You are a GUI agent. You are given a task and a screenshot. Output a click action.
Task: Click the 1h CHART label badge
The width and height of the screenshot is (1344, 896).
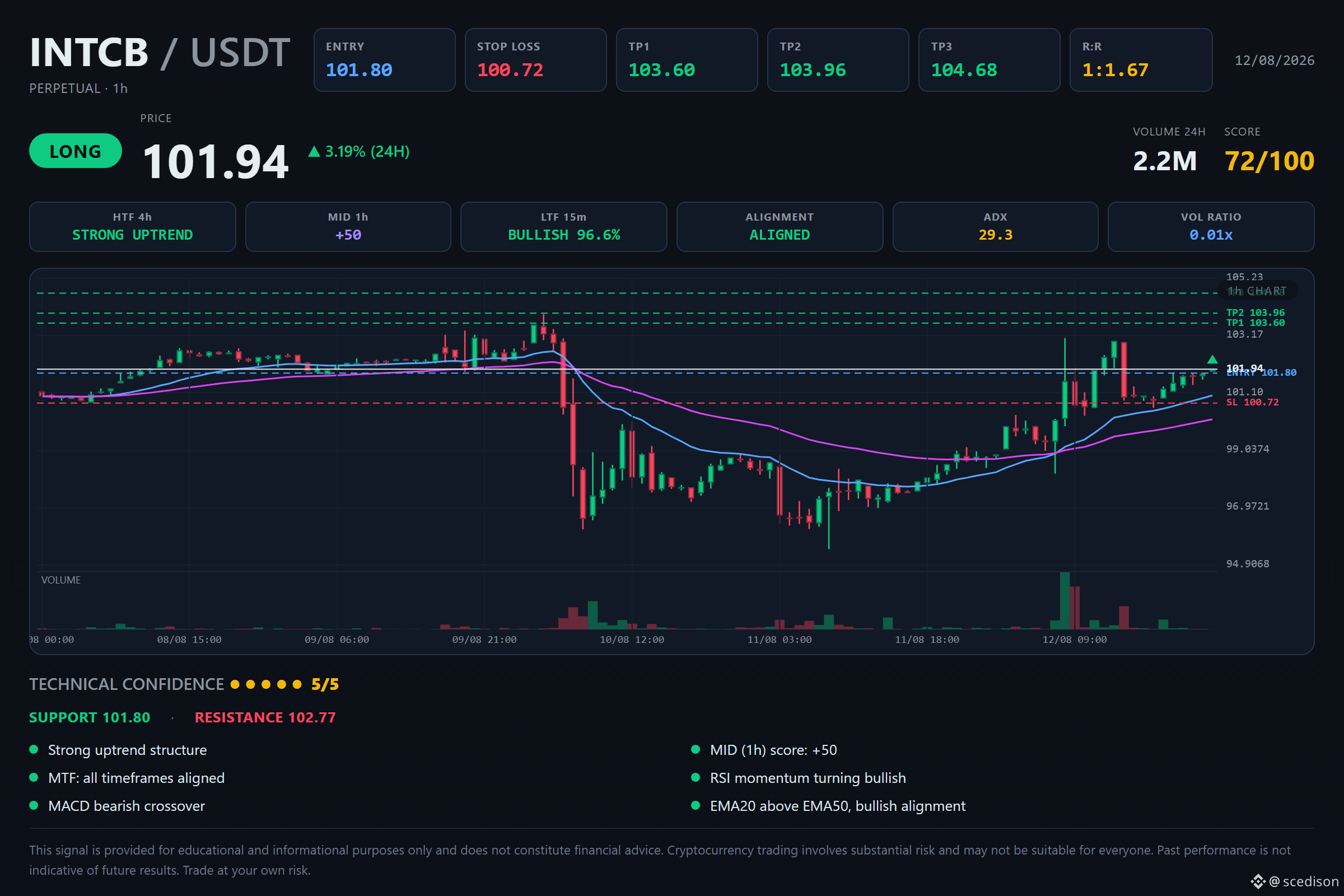pos(1258,291)
